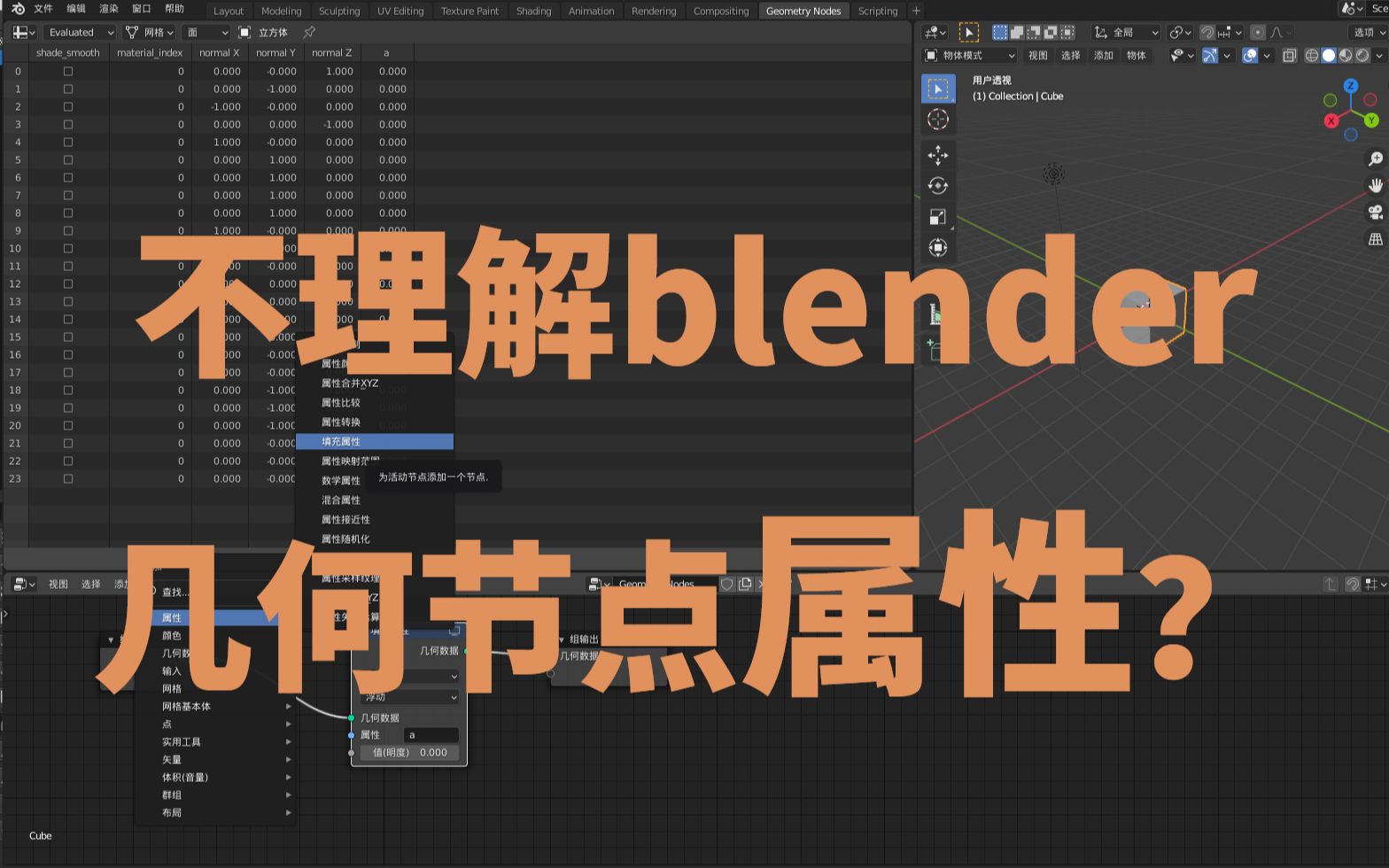Click the viewport zoom magnifier icon
1389x868 pixels.
(x=1376, y=159)
